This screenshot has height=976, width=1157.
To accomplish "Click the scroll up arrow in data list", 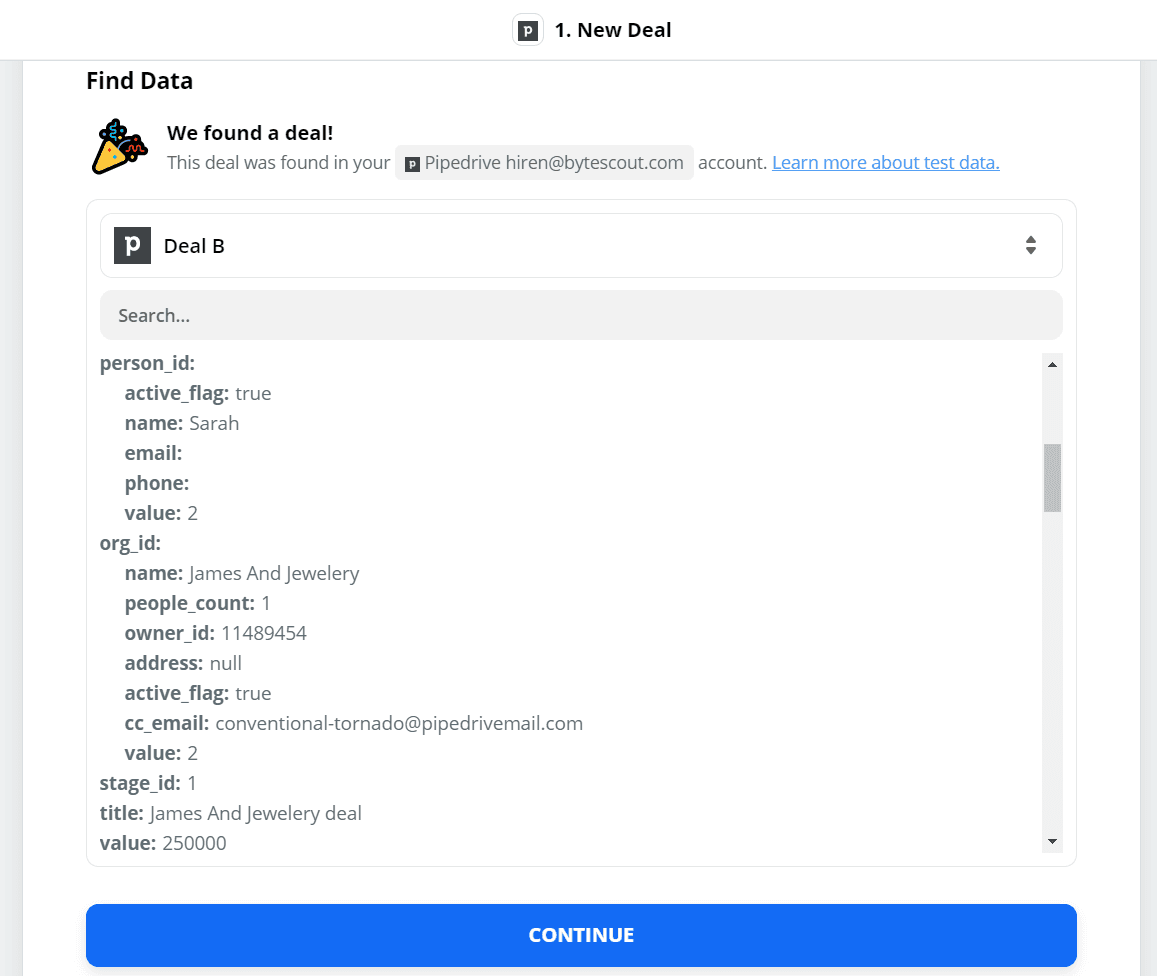I will pos(1052,365).
